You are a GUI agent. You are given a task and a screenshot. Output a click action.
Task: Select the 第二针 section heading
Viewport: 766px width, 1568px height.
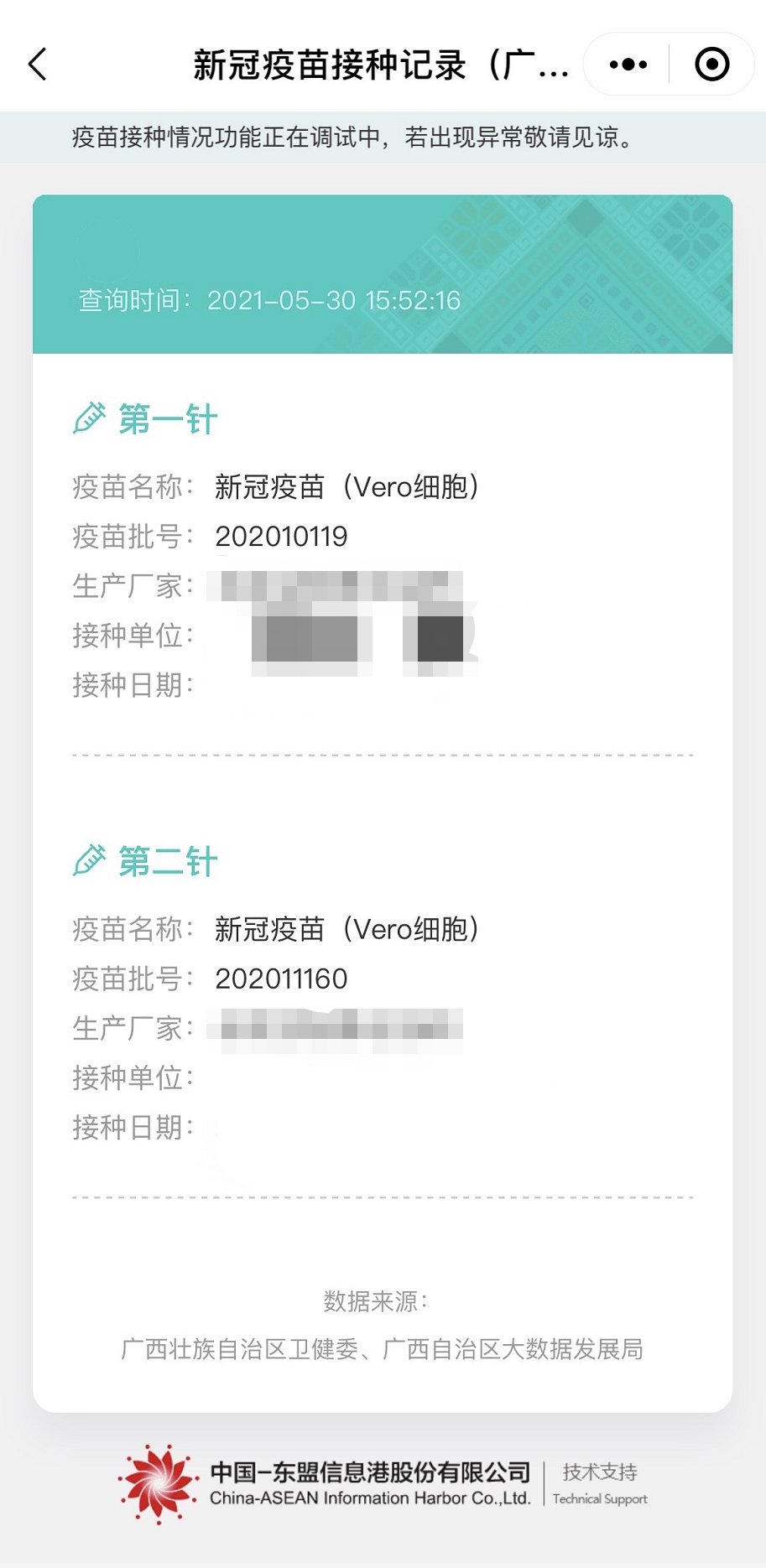(x=168, y=862)
